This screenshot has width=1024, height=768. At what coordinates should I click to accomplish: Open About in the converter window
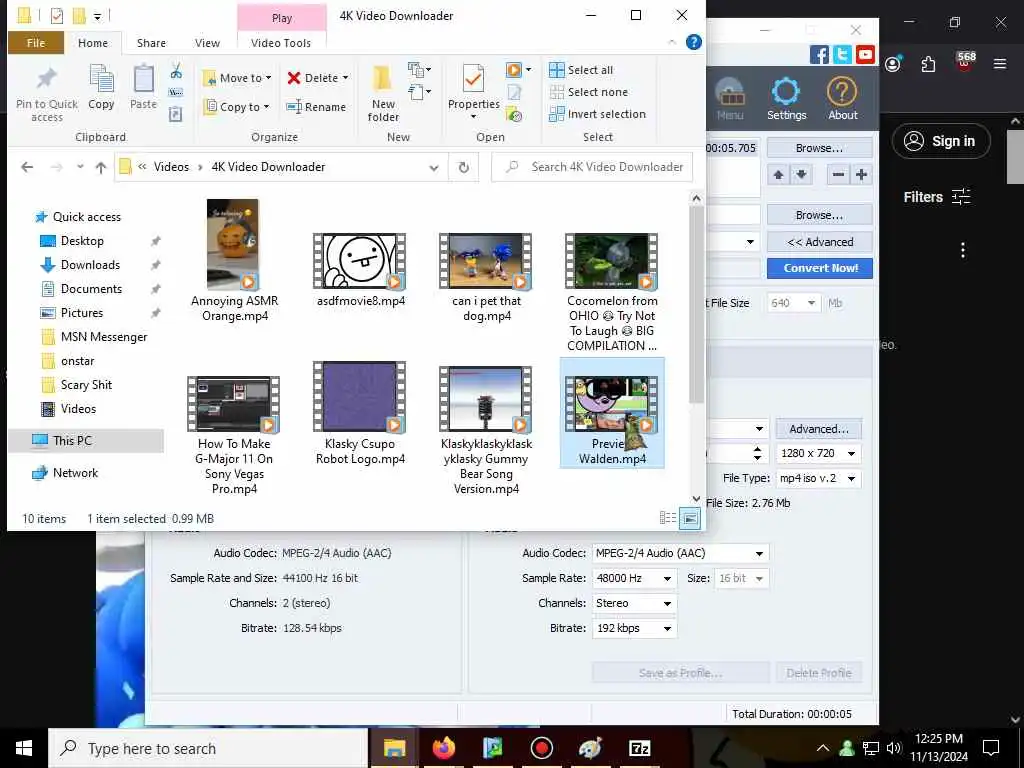coord(842,99)
